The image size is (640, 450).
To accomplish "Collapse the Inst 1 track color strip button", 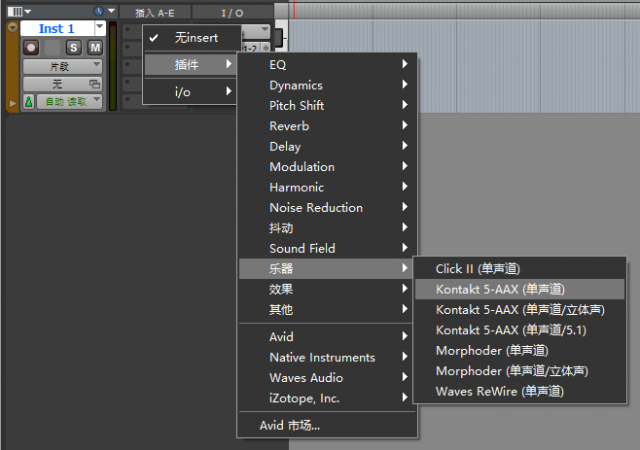I will pyautogui.click(x=13, y=27).
